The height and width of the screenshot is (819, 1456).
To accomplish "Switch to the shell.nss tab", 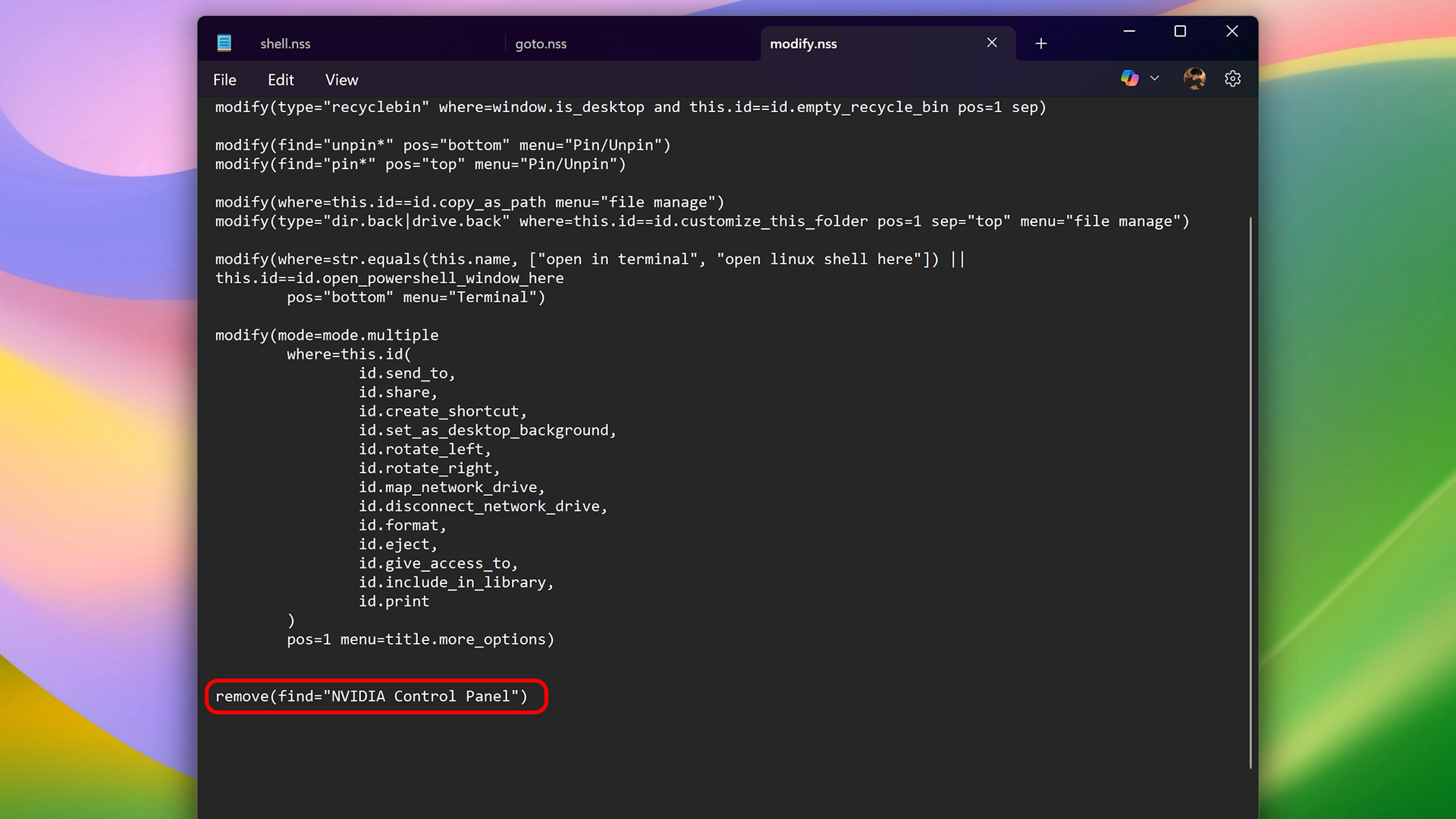I will coord(285,44).
